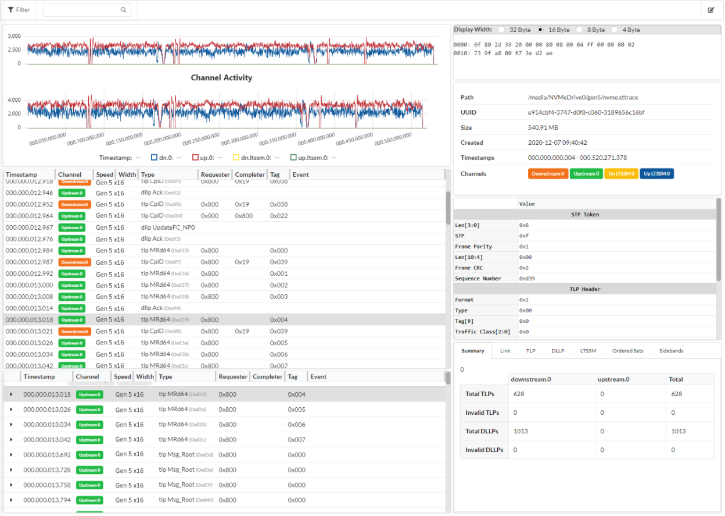Viewport: 725px width, 516px height.
Task: Switch to the Link tab
Action: coord(505,351)
